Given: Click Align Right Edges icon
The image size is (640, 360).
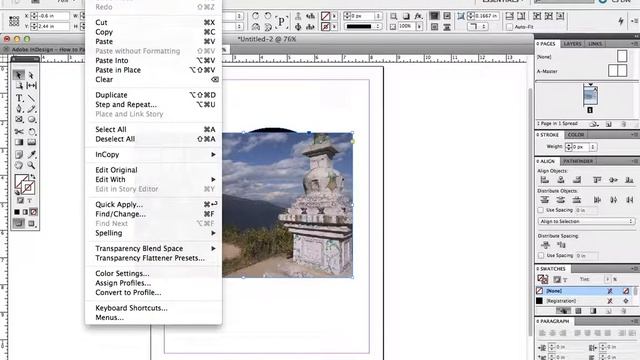Looking at the screenshot, I should [x=577, y=180].
